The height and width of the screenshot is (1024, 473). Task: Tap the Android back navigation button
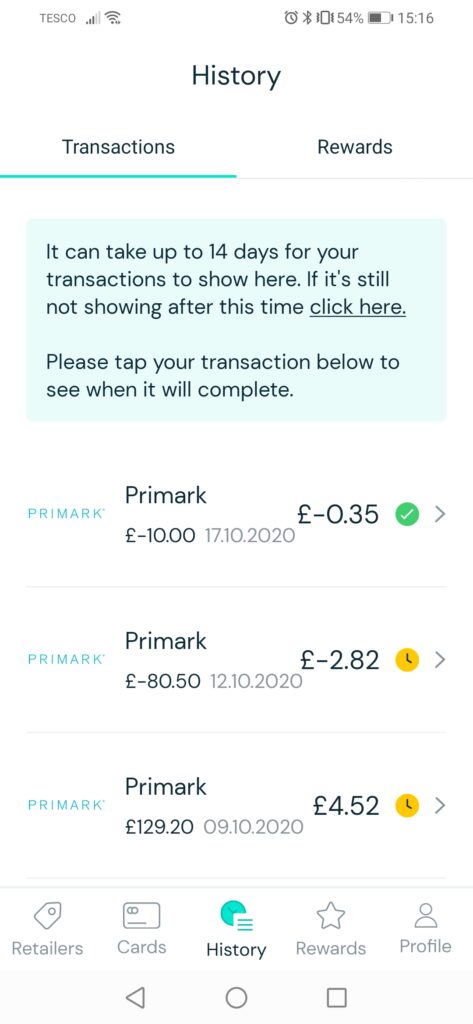coord(135,997)
